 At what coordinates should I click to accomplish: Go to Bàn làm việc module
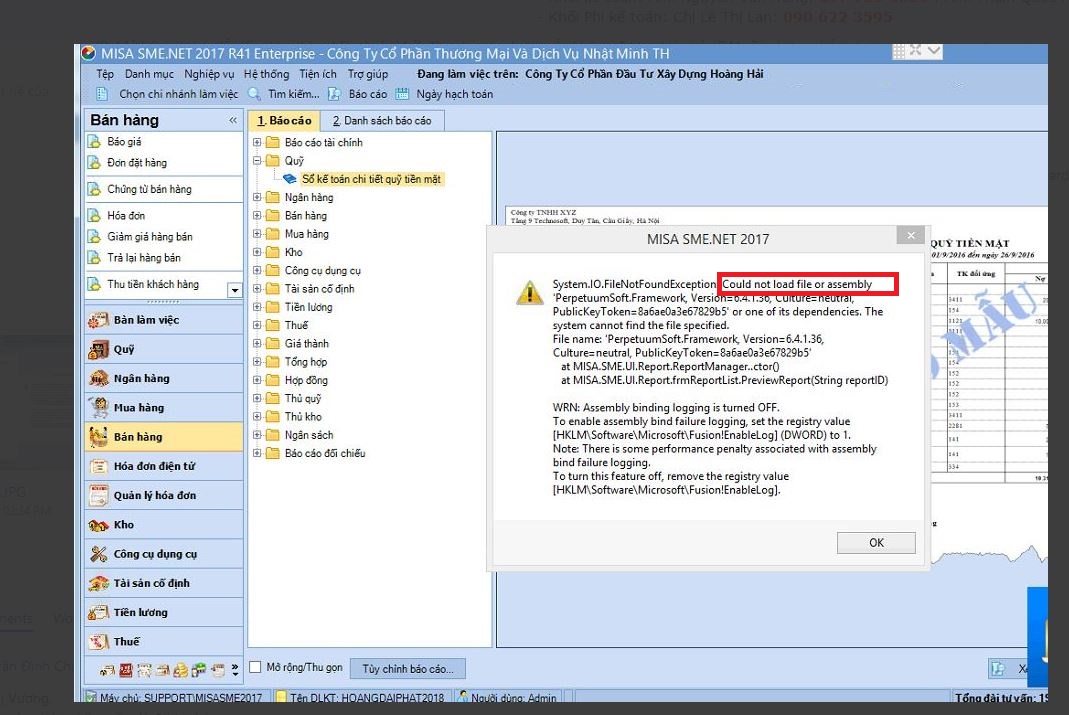(x=164, y=320)
